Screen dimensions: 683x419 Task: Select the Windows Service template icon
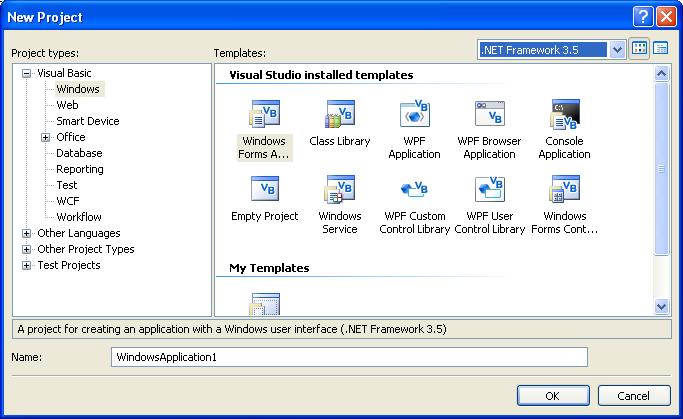pyautogui.click(x=340, y=189)
